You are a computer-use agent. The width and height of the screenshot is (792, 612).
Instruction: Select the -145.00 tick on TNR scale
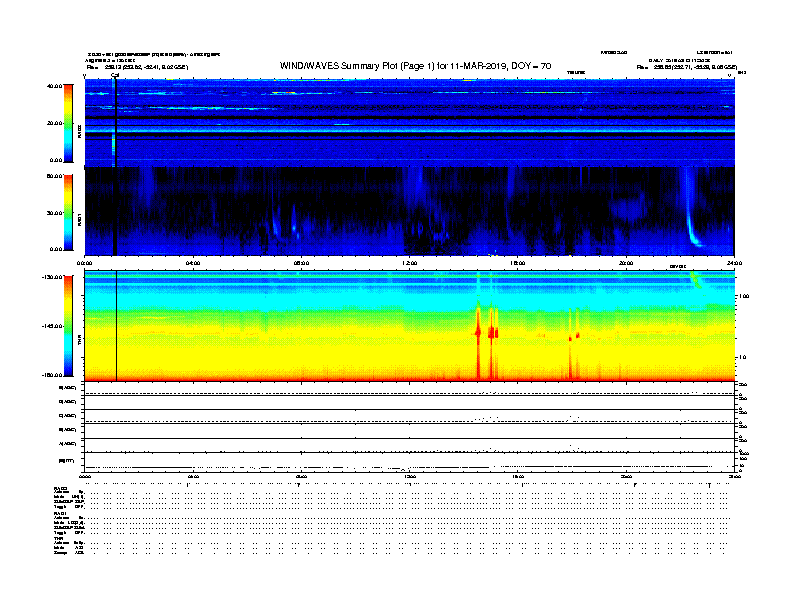pos(52,326)
